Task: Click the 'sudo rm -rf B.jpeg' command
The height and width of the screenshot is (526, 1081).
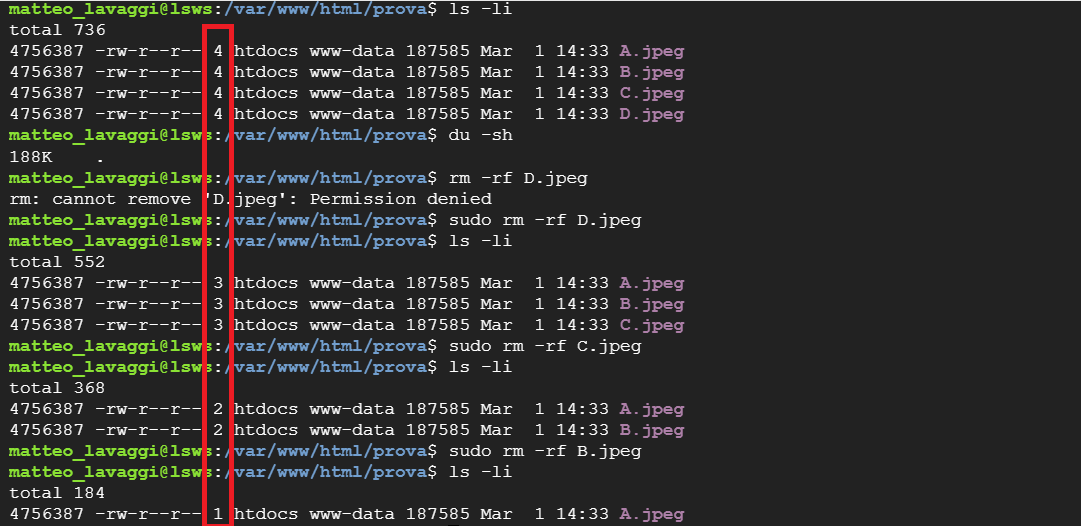Action: 545,451
